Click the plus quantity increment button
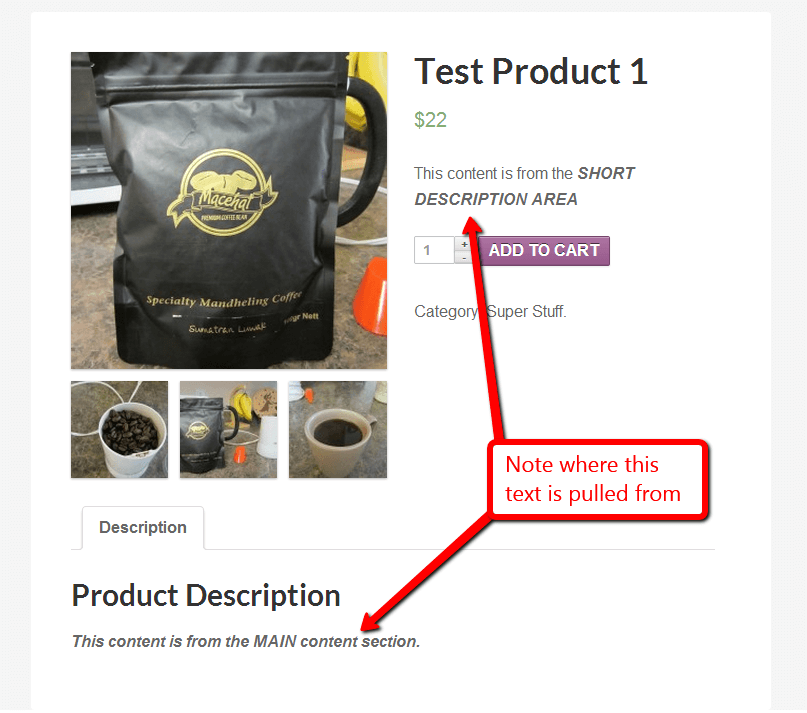 click(464, 244)
